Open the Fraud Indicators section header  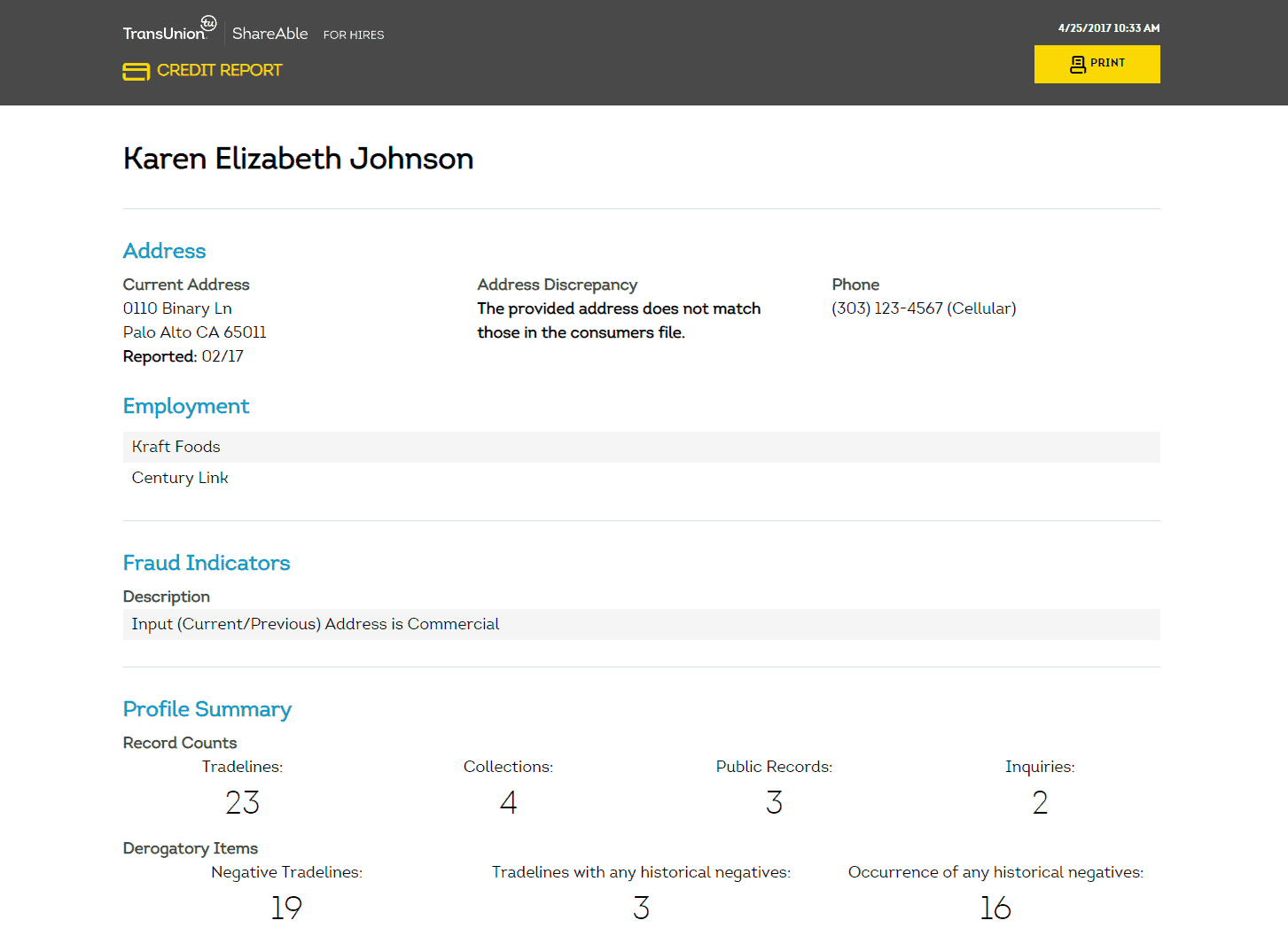point(207,563)
